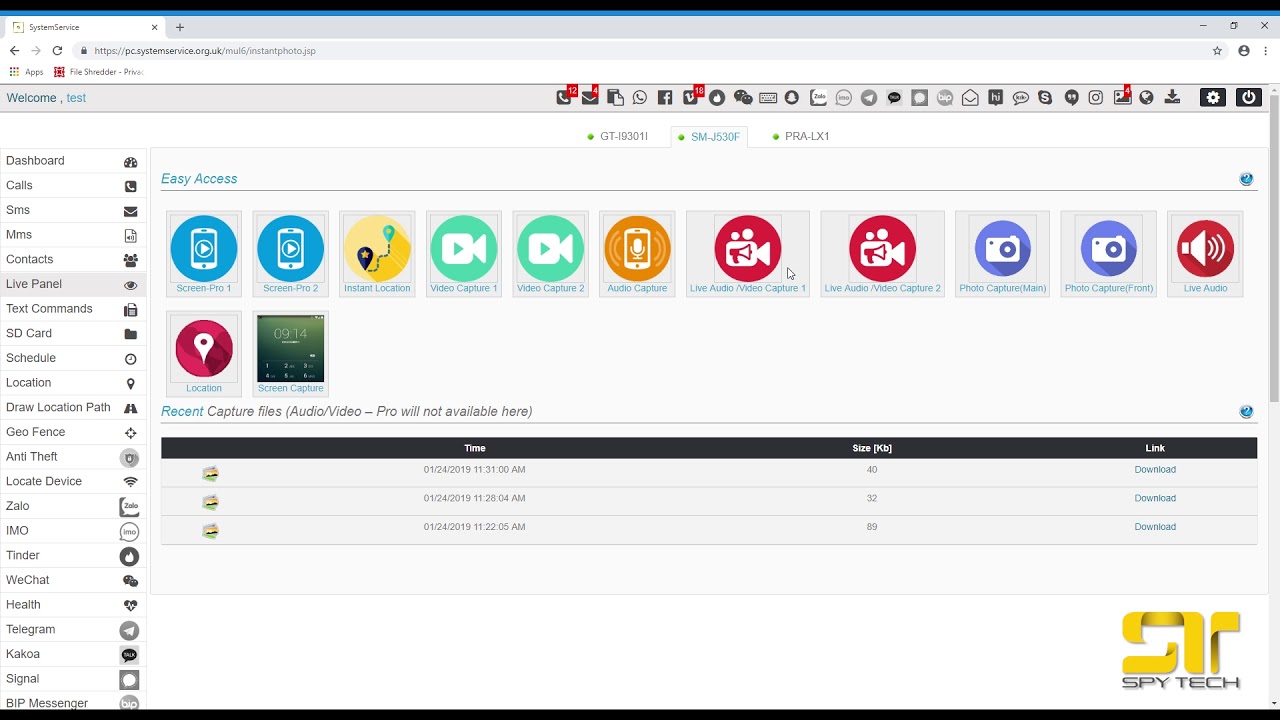
Task: Download the 11:31:00 AM capture file
Action: [1155, 470]
